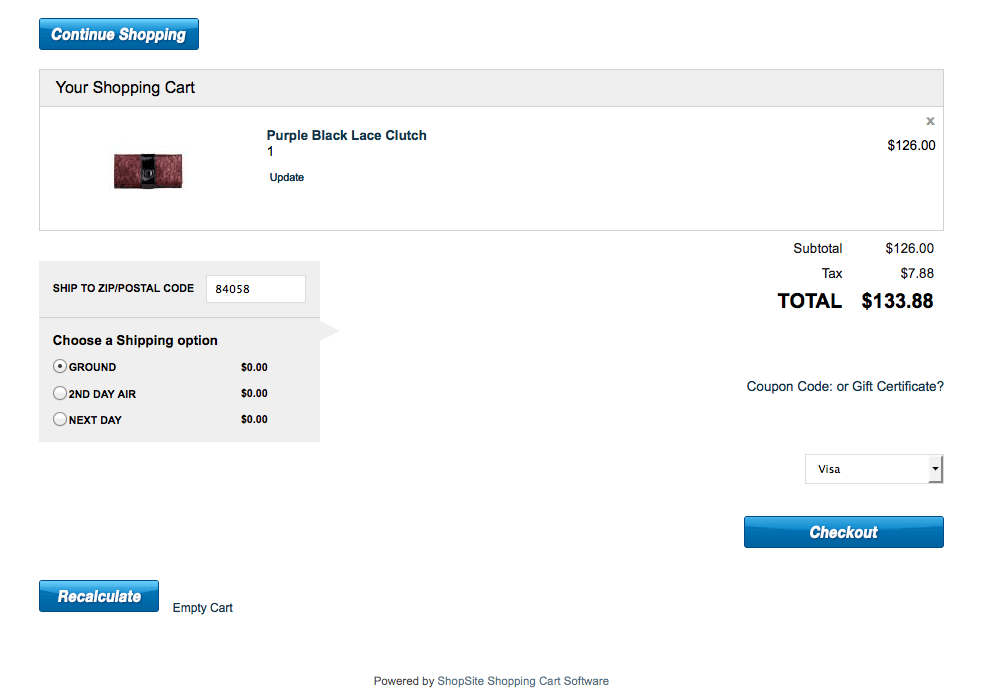The height and width of the screenshot is (700, 983).
Task: Click the item quantity value 1
Action: [270, 152]
